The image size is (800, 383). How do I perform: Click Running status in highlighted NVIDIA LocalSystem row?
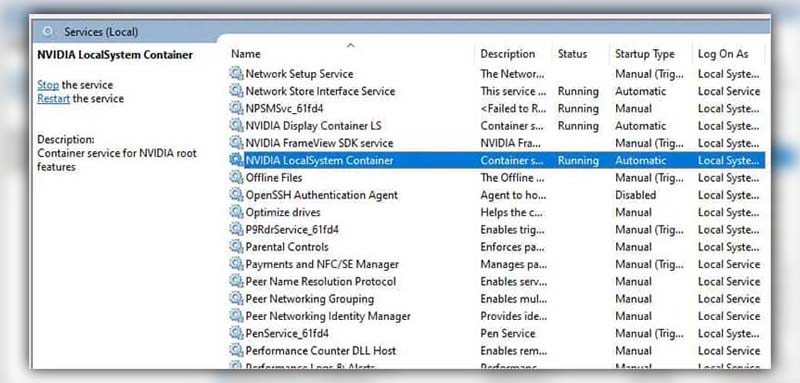click(x=578, y=161)
